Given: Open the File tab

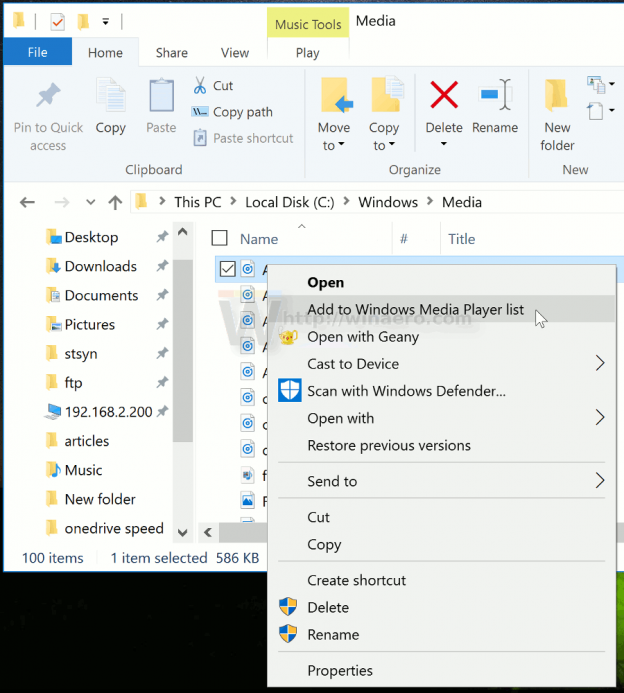Looking at the screenshot, I should tap(38, 52).
